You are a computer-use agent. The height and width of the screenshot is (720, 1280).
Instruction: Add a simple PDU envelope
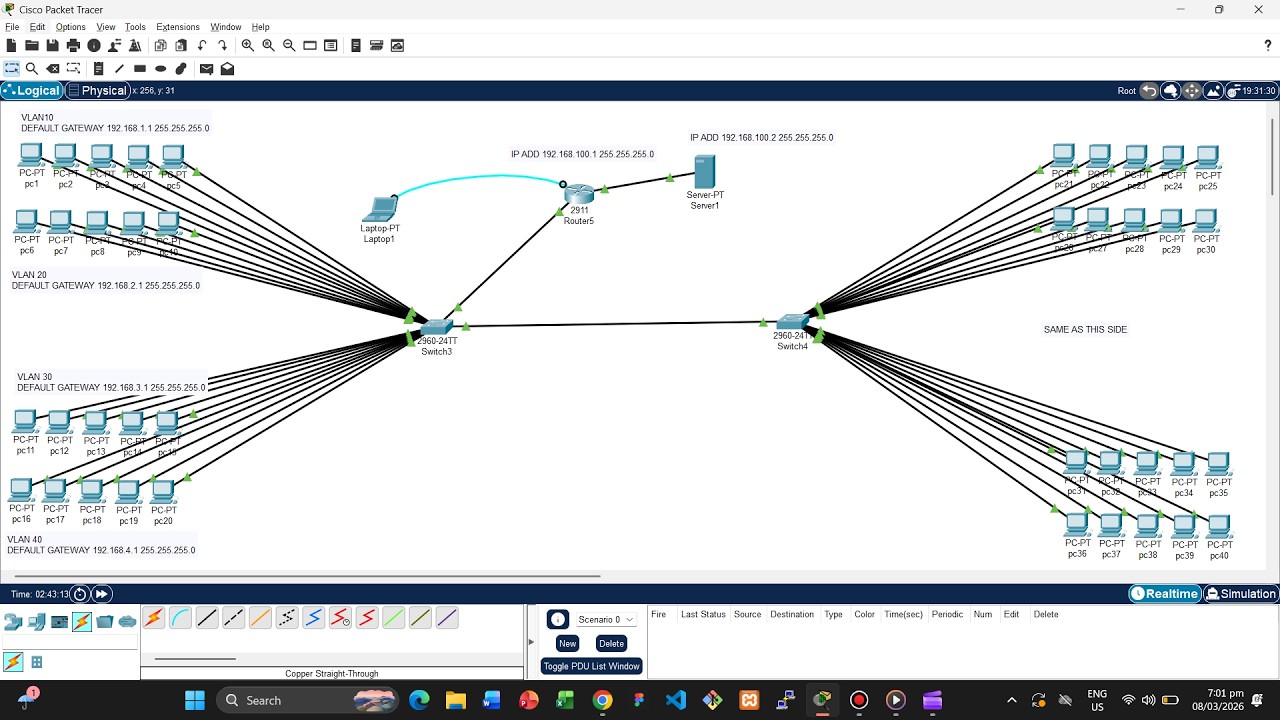206,69
